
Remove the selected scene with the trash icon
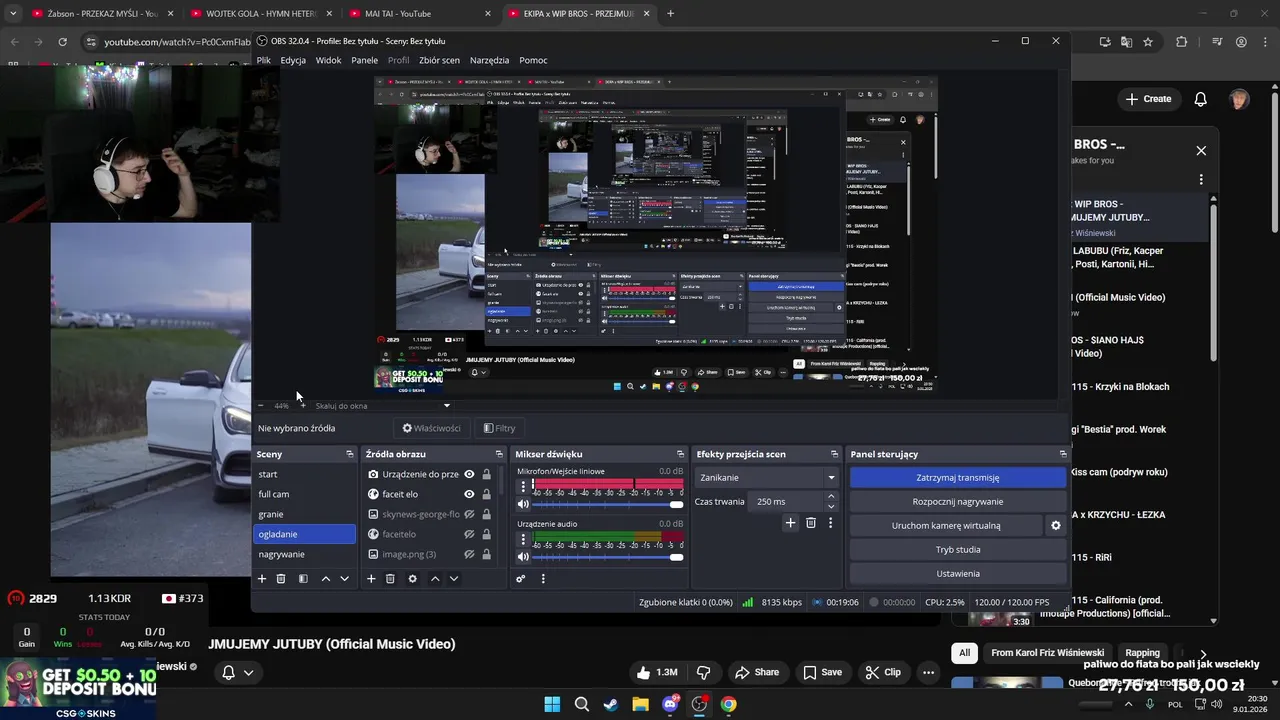click(x=281, y=579)
